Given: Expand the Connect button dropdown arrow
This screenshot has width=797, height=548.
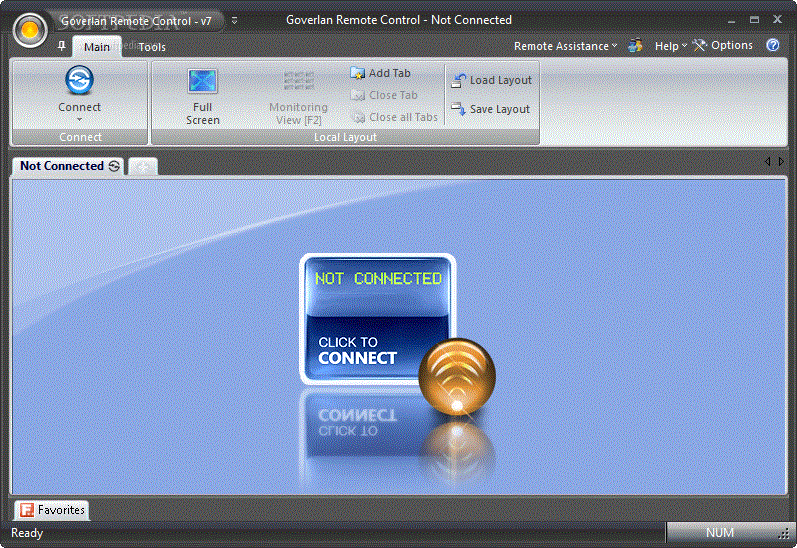Looking at the screenshot, I should click(79, 120).
